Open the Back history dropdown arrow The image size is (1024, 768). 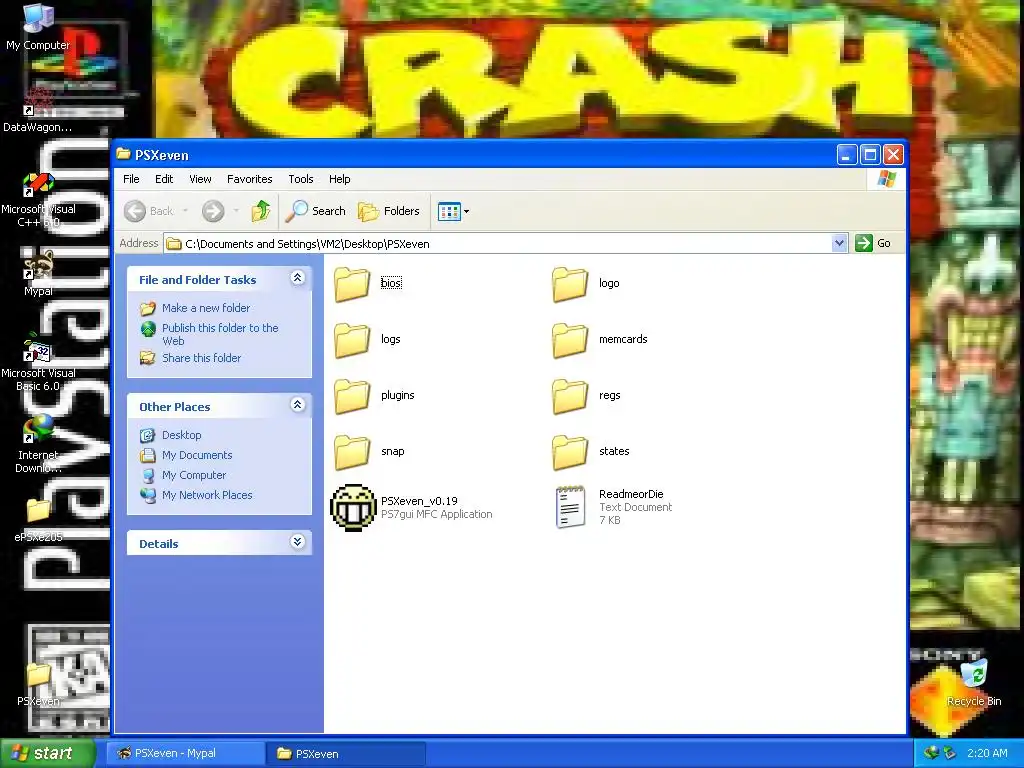185,211
